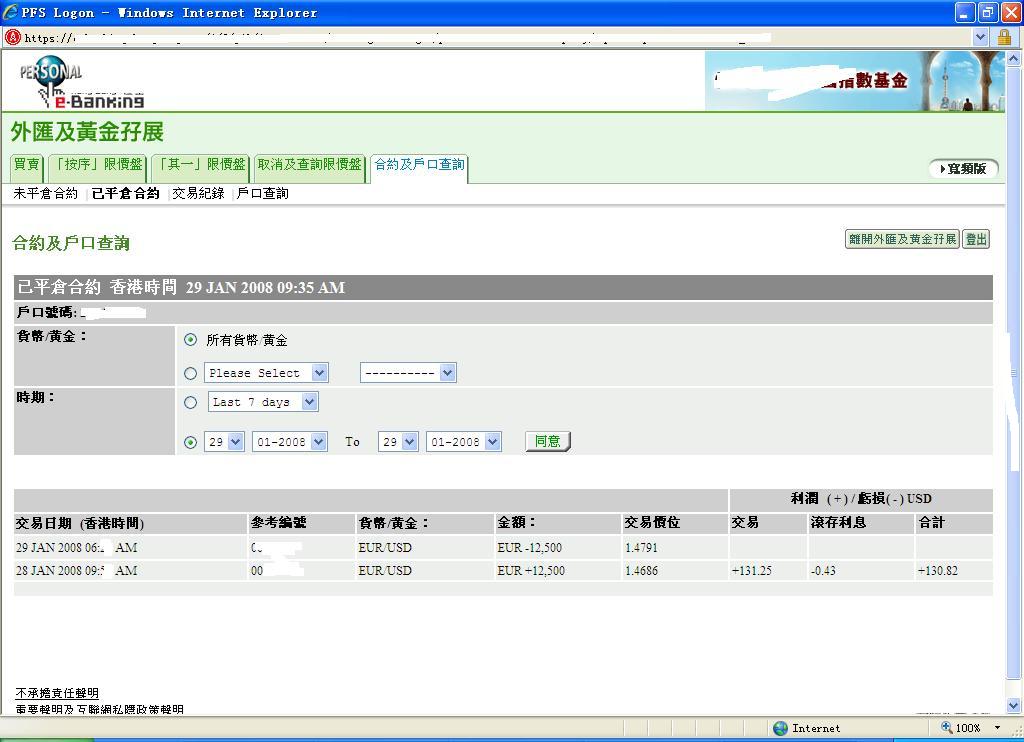The image size is (1024, 742).
Task: Click the Internet zone globe icon
Action: tap(780, 728)
